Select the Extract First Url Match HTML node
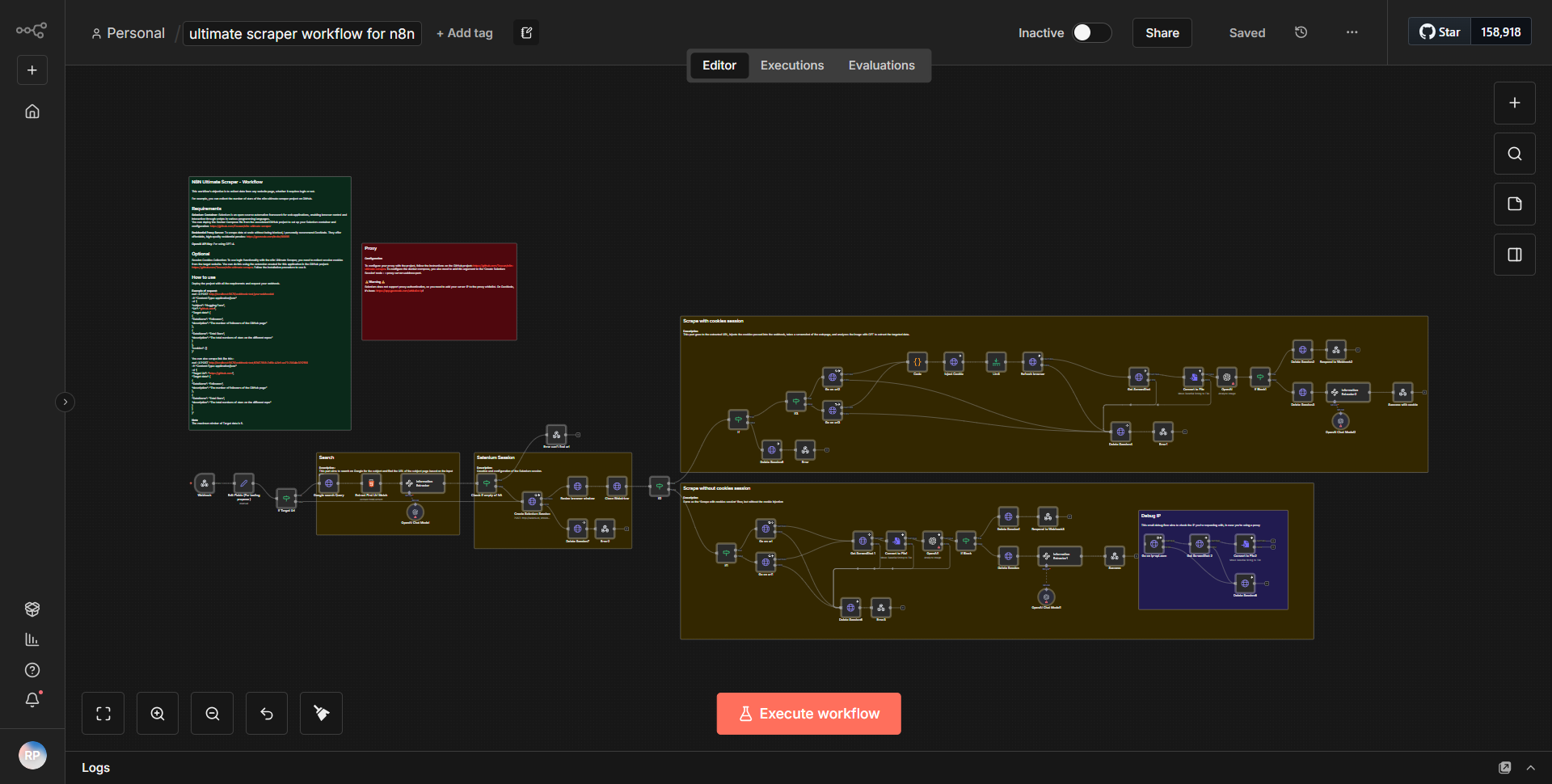 click(371, 483)
